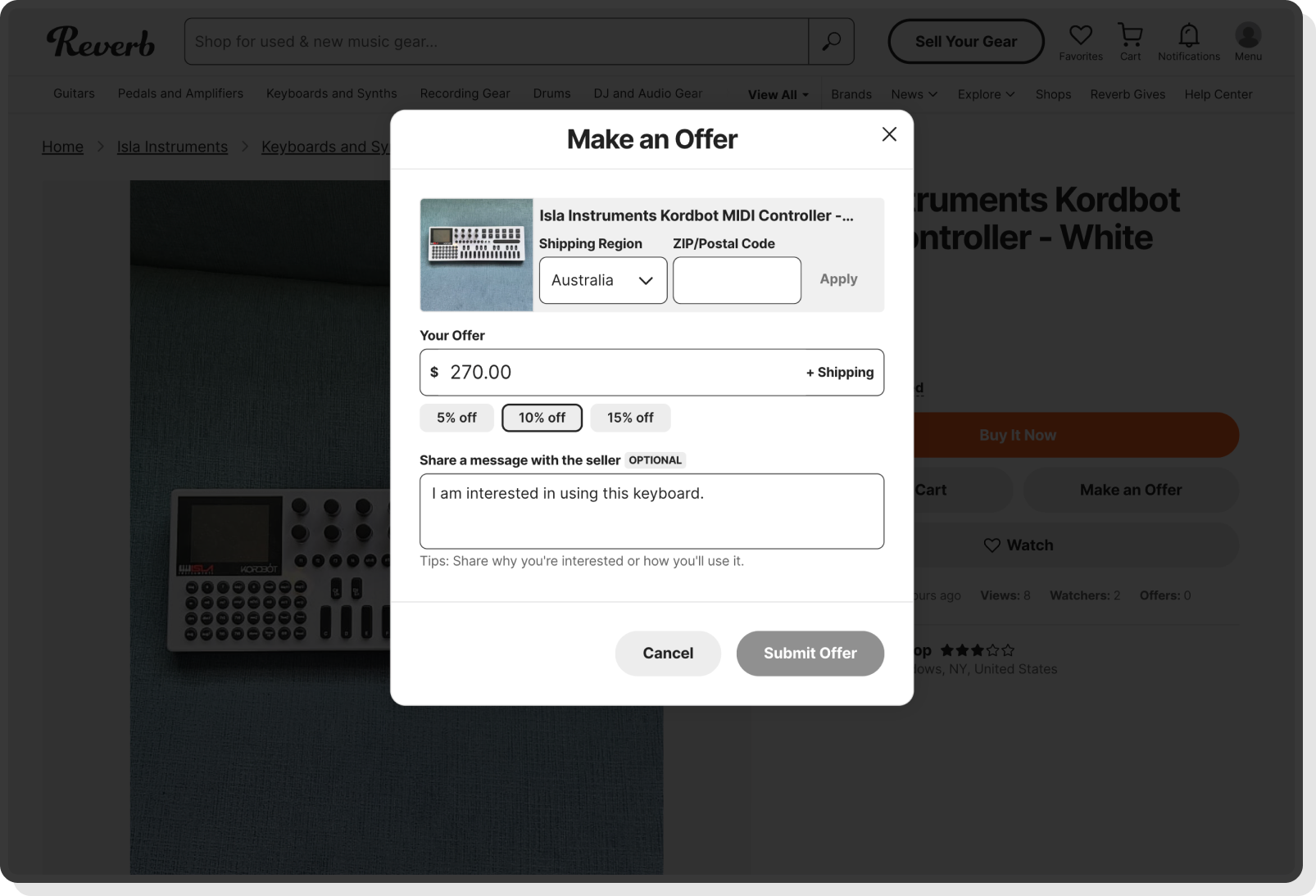Click the ZIP/Postal Code field
The height and width of the screenshot is (896, 1316).
[737, 280]
